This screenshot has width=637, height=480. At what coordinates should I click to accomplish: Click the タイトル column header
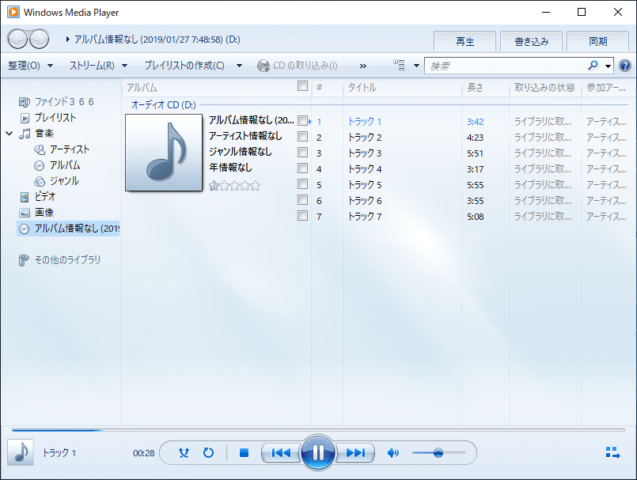pos(403,87)
